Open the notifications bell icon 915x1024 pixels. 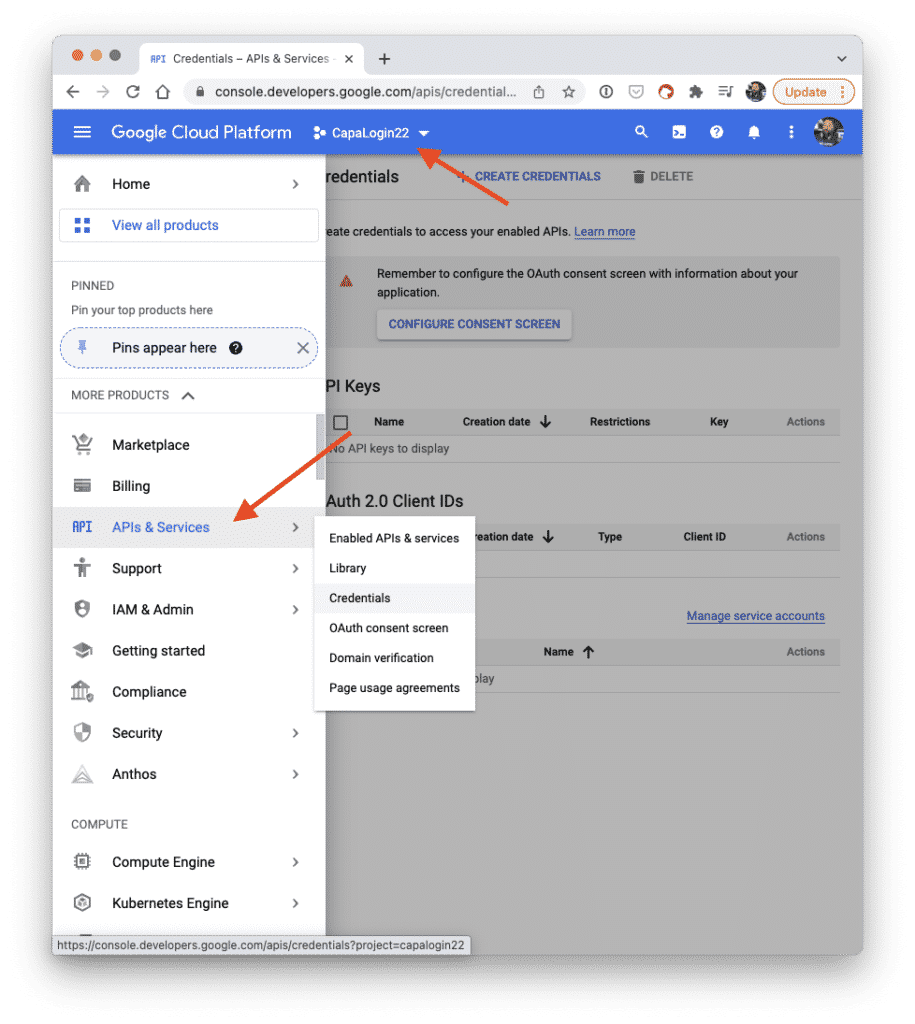[x=754, y=131]
